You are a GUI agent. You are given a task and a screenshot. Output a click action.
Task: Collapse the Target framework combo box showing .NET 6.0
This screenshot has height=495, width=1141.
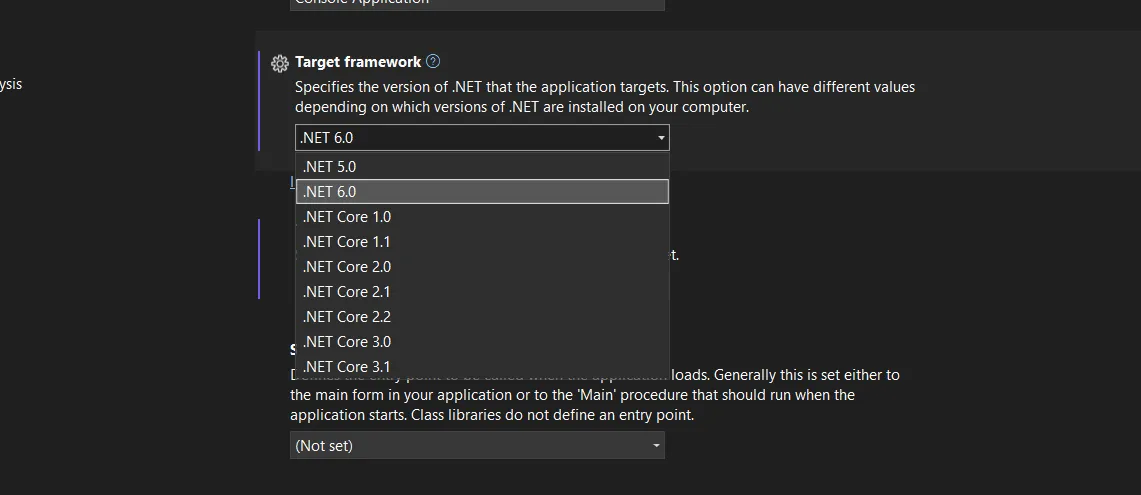pos(482,138)
